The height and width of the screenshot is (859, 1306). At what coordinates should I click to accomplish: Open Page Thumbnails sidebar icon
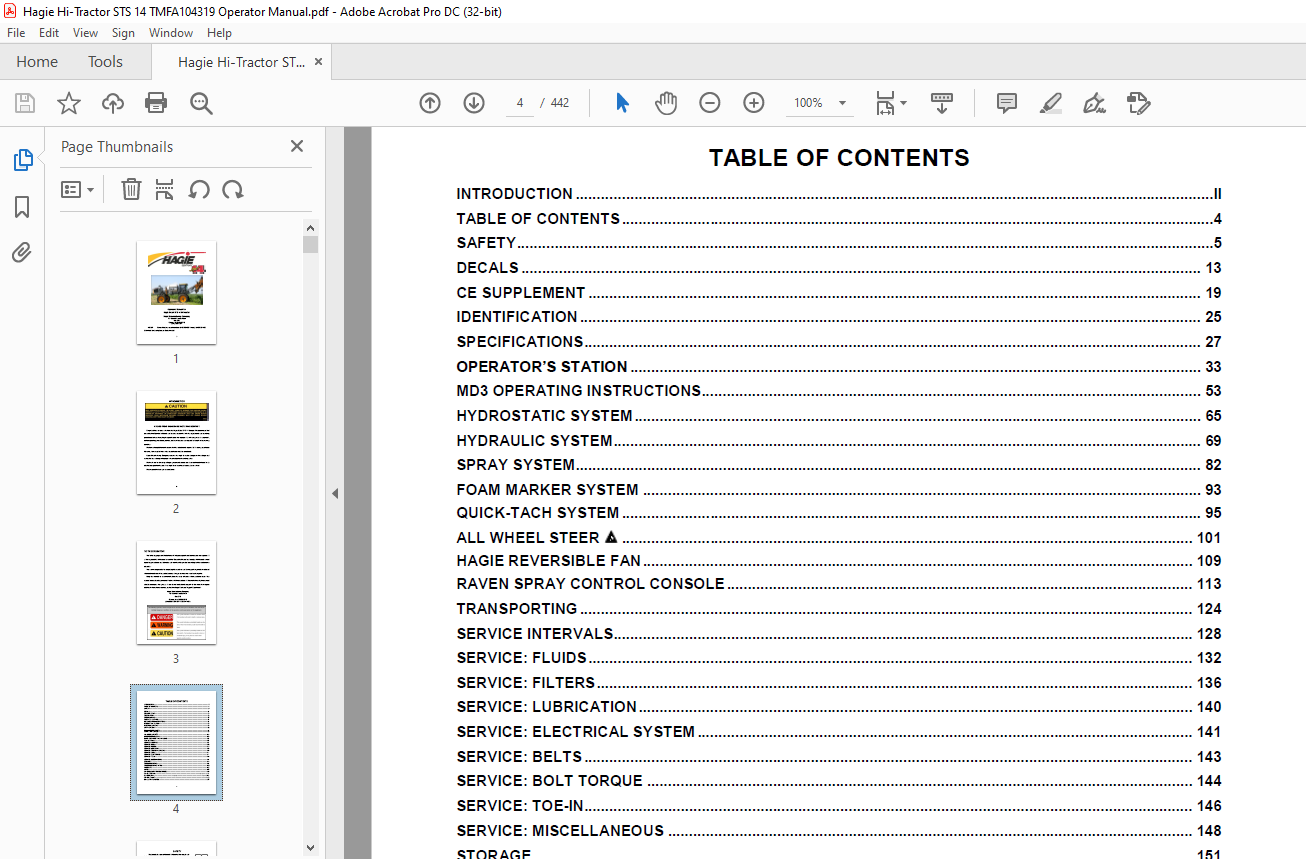22,160
